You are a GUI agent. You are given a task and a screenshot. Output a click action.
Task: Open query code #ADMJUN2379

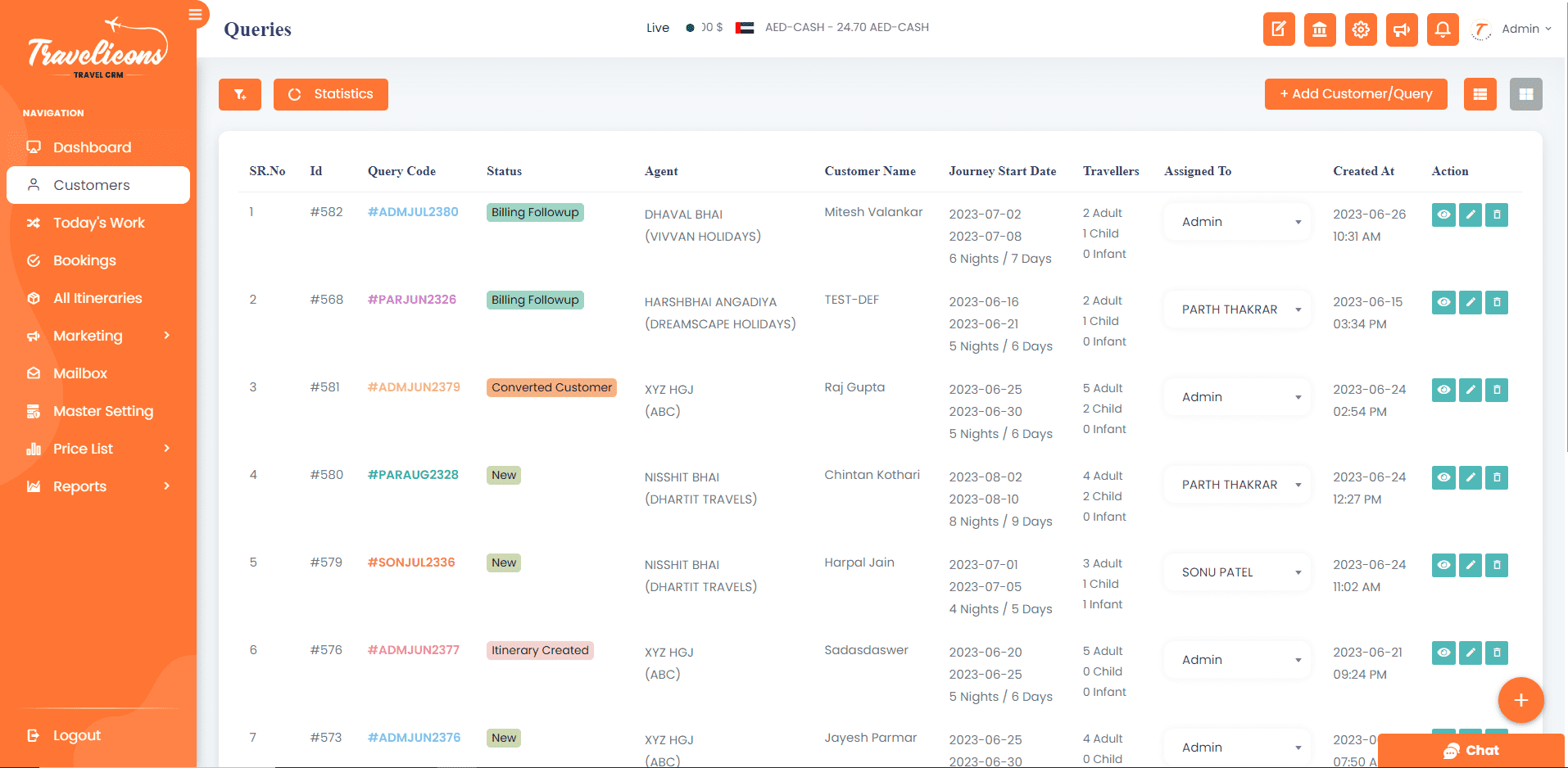[414, 387]
